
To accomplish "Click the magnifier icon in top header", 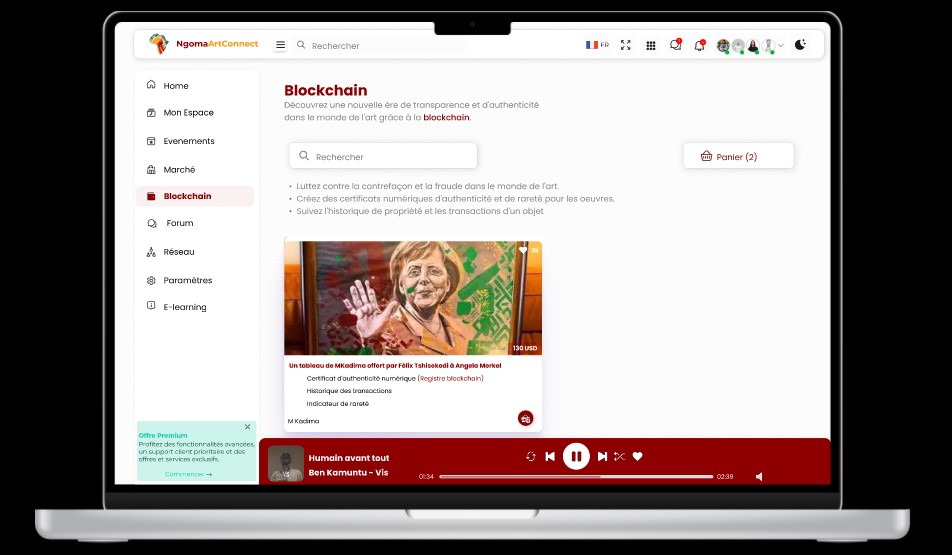I will (301, 45).
